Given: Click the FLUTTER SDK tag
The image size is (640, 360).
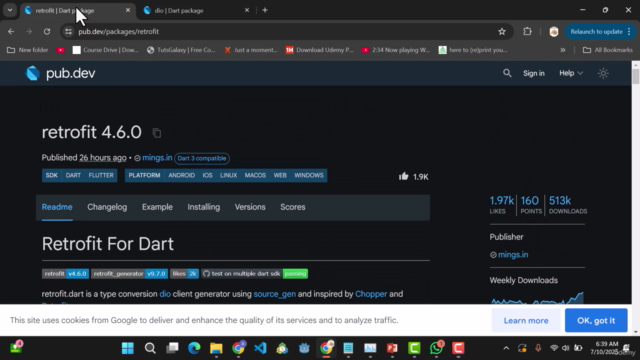Looking at the screenshot, I should click(101, 175).
